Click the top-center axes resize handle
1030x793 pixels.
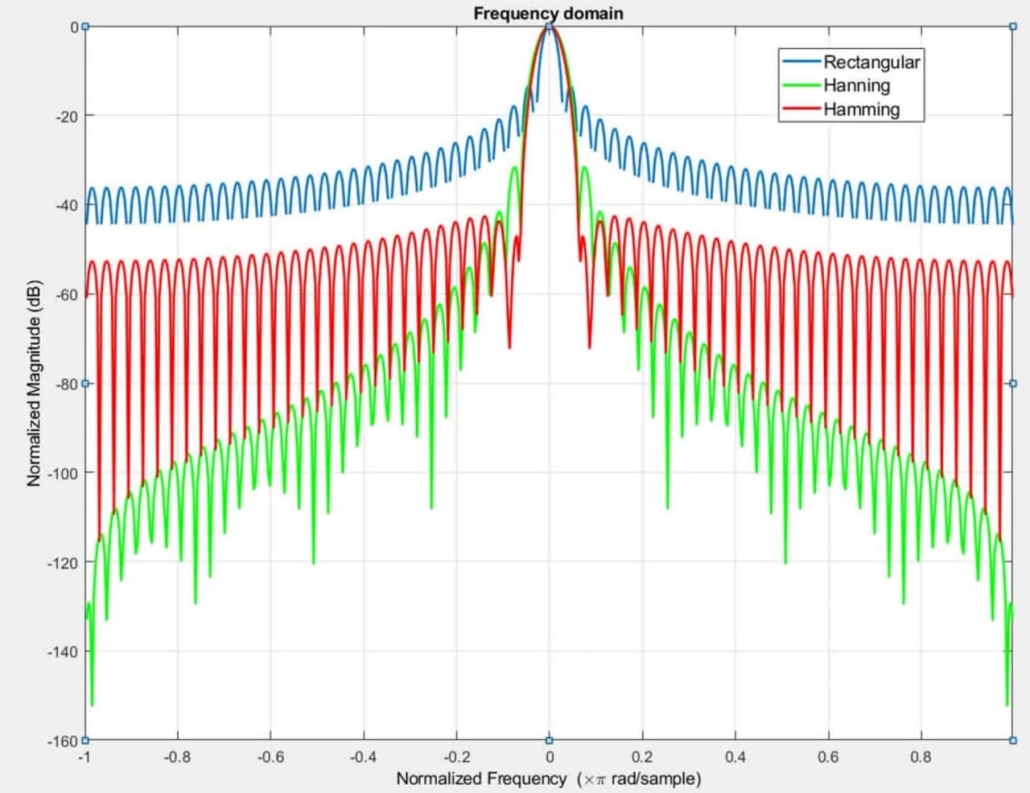pos(549,26)
